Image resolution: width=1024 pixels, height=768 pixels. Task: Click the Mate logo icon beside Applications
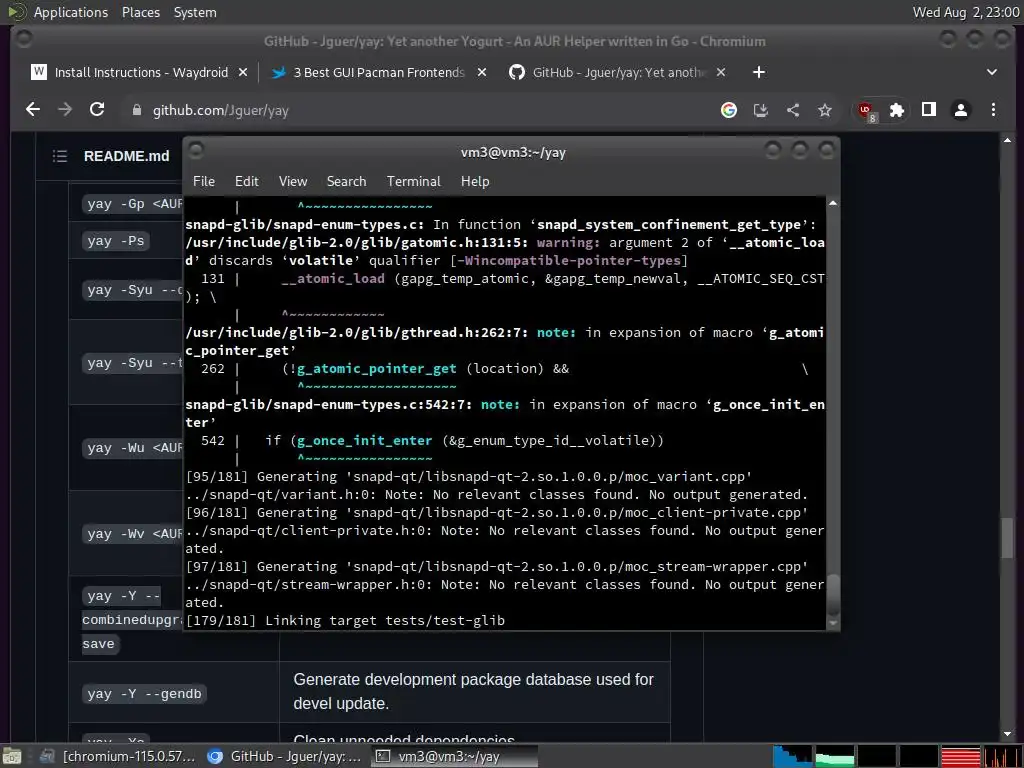click(x=17, y=12)
